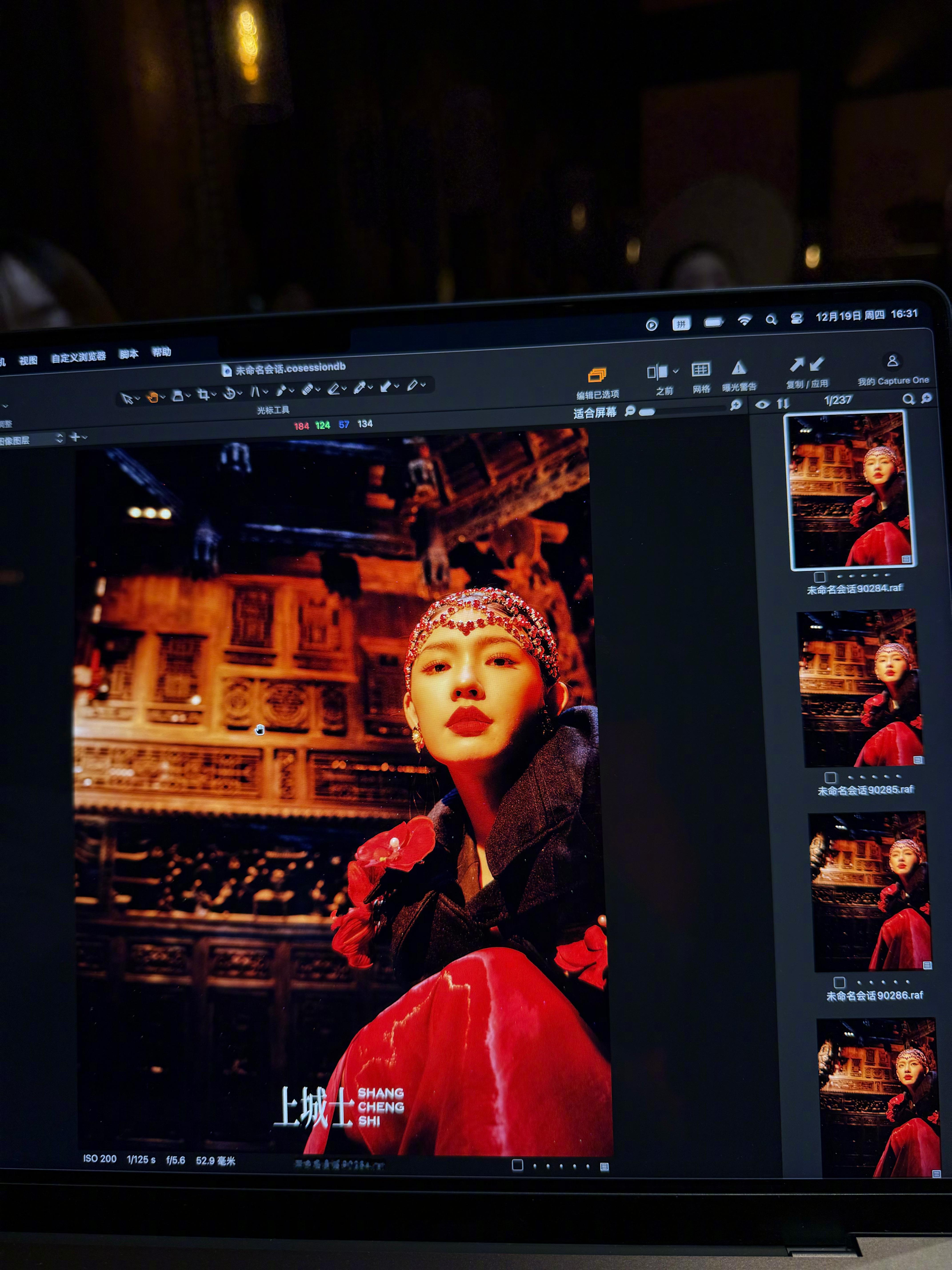Click the apply adjustments down-arrow icon
This screenshot has width=952, height=1270.
coord(817,364)
